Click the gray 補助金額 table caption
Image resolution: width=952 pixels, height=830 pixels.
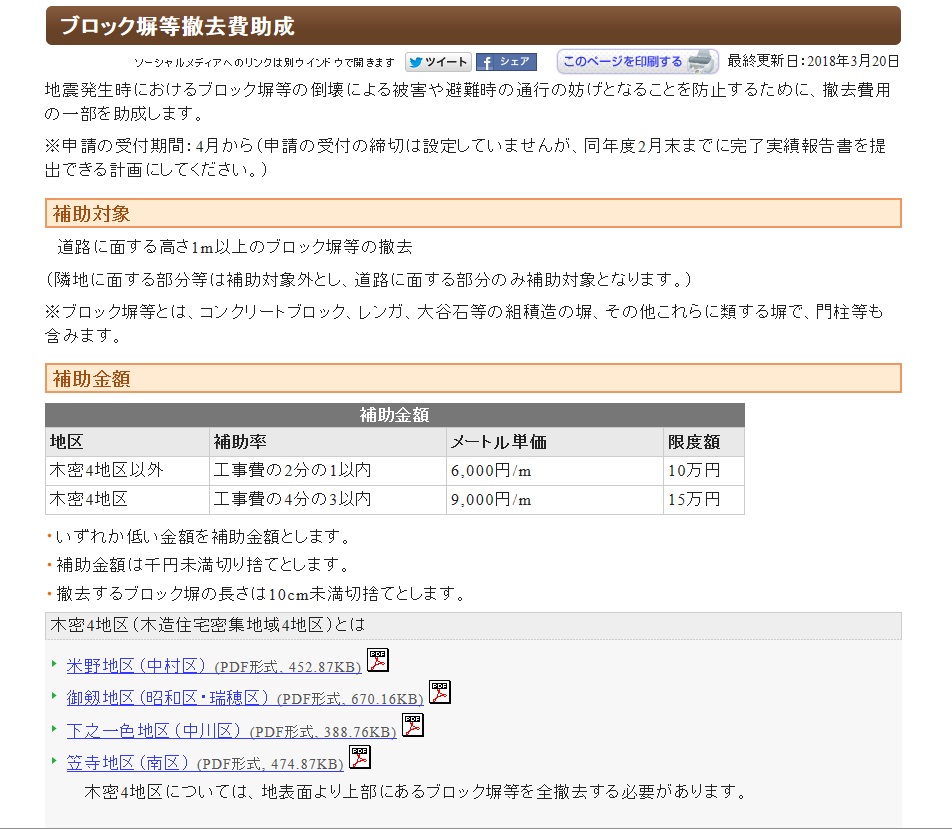coord(395,415)
